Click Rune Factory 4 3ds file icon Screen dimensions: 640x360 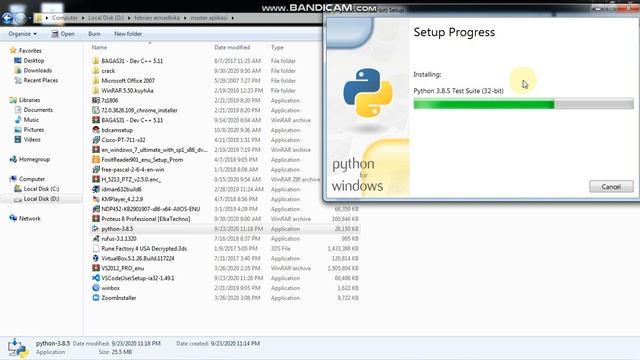[96, 249]
